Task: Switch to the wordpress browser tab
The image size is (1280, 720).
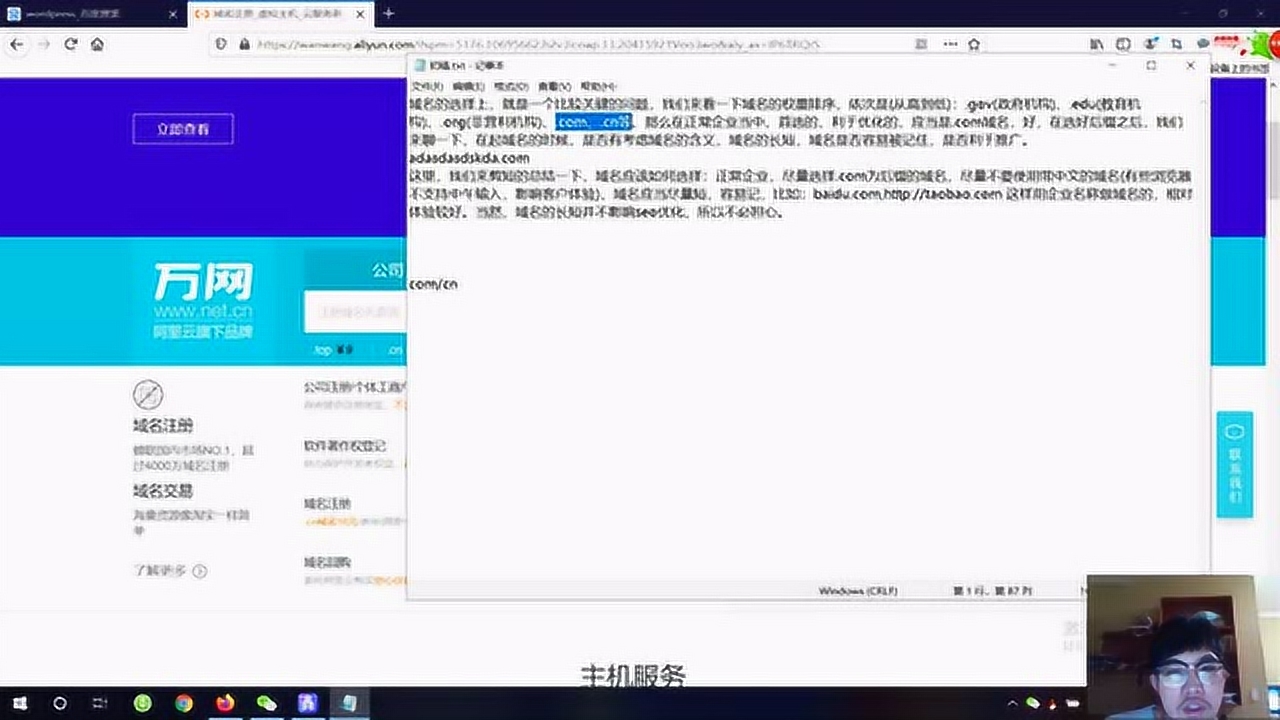Action: tap(80, 15)
